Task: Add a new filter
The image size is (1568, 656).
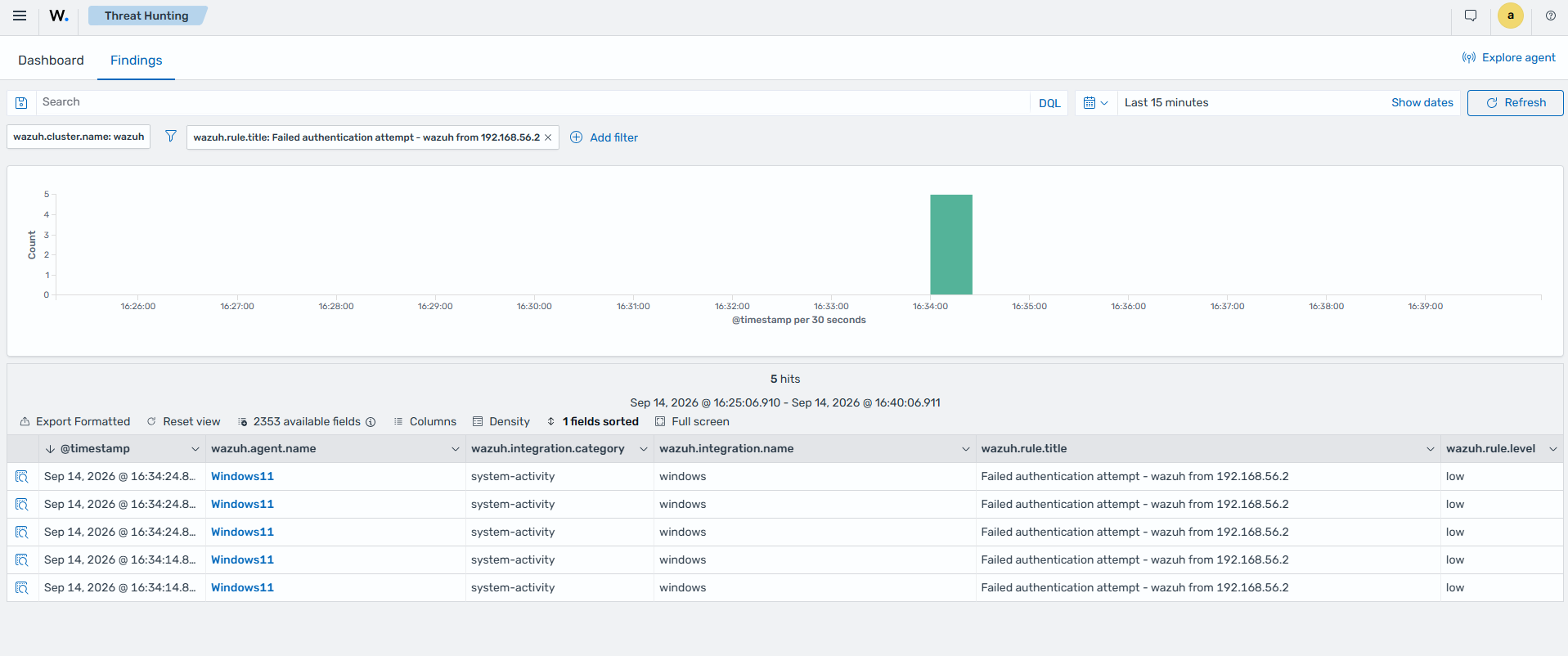Action: click(x=604, y=137)
